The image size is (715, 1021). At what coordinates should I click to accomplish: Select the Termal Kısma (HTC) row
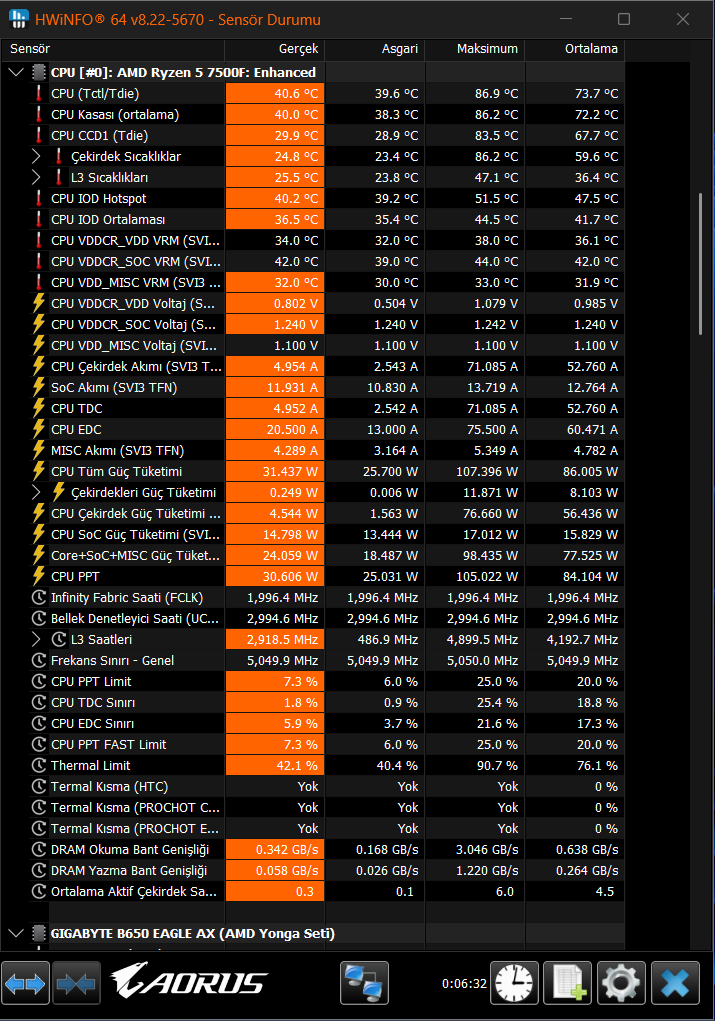tap(313, 787)
